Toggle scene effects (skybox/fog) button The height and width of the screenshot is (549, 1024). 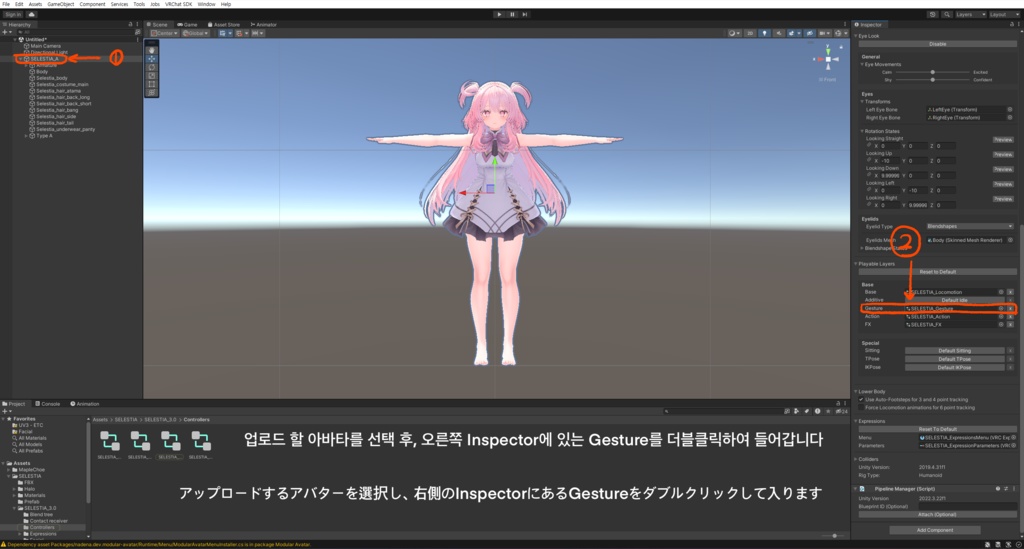pyautogui.click(x=792, y=33)
